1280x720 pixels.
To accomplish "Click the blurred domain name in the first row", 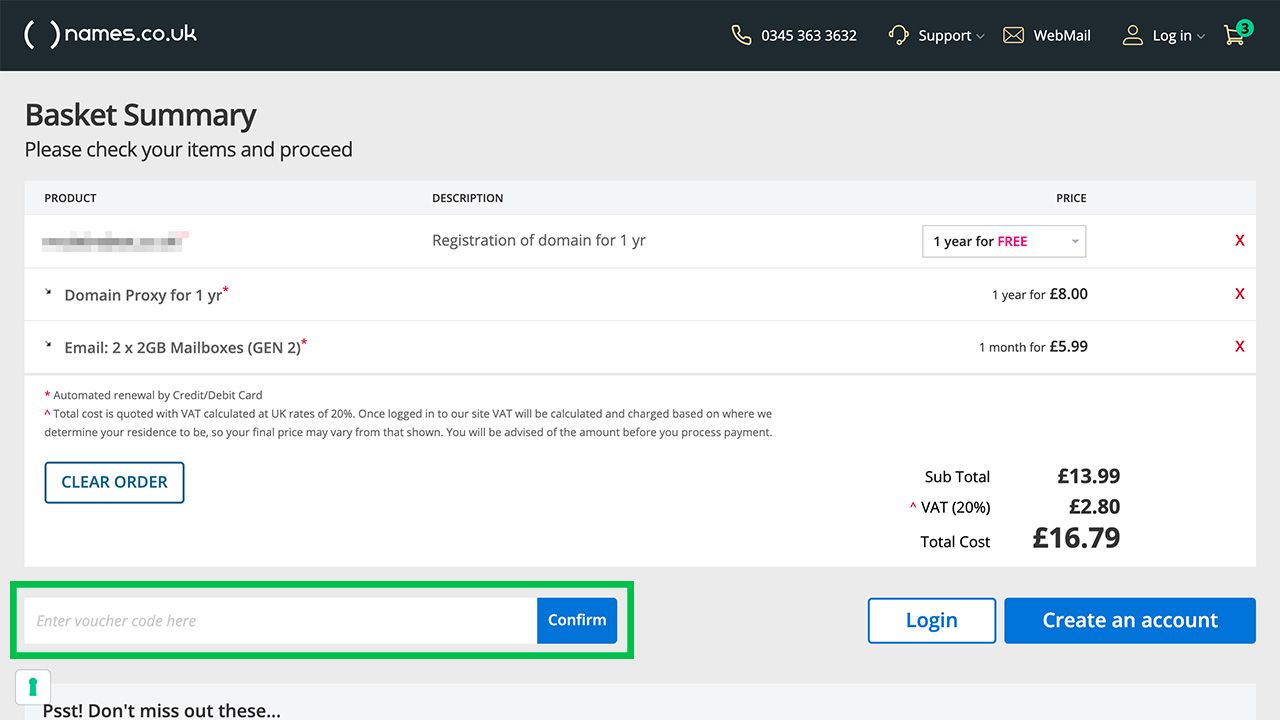I will [116, 241].
